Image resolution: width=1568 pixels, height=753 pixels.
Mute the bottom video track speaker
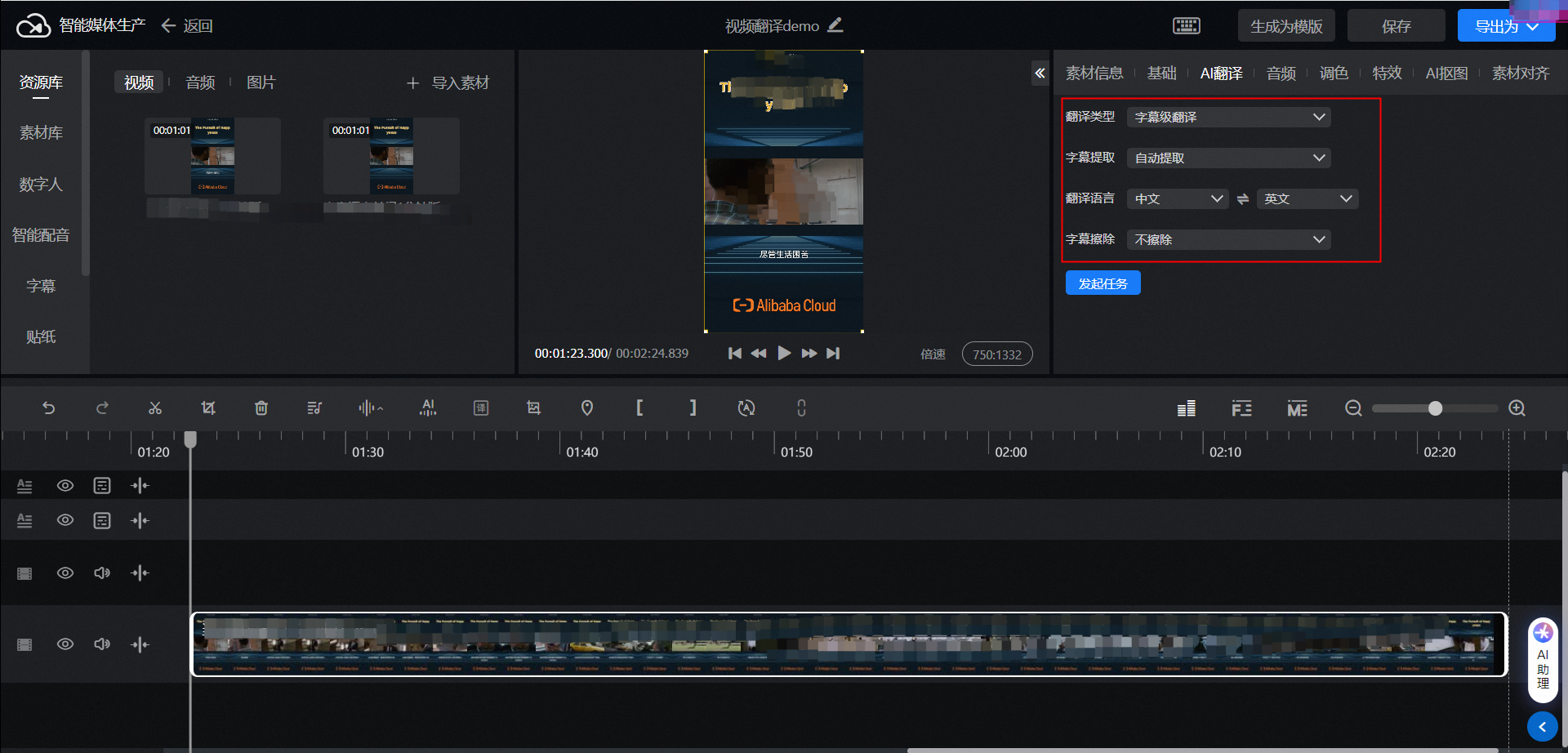tap(102, 644)
